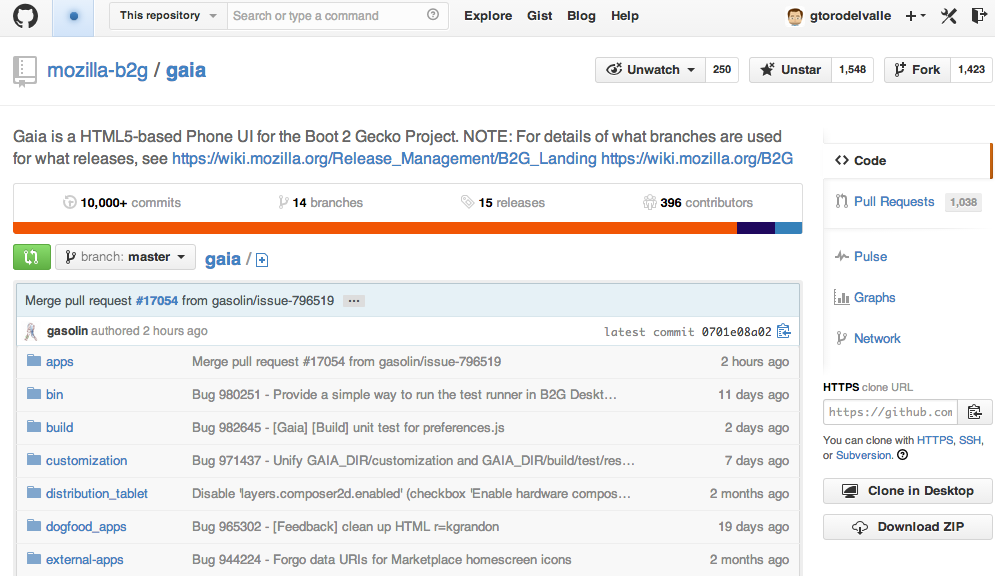This screenshot has width=995, height=576.
Task: Open the Gist menu item
Action: click(539, 16)
